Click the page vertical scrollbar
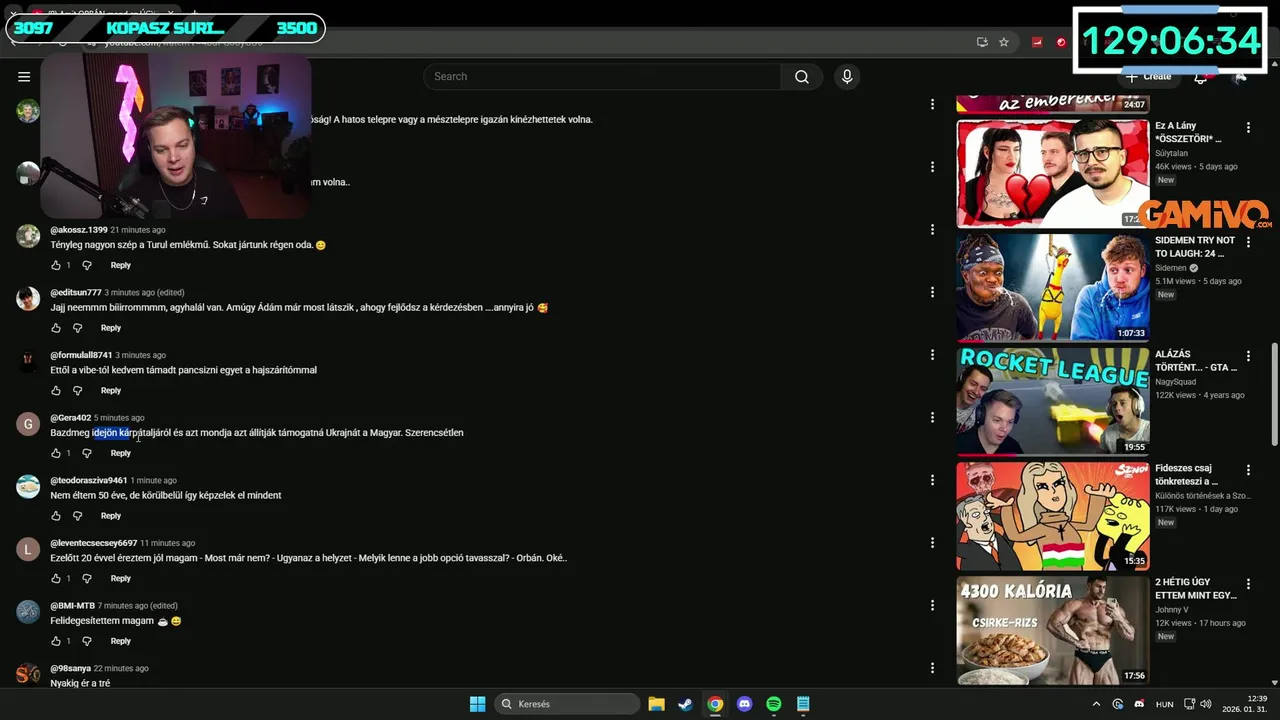This screenshot has height=720, width=1280. tap(1273, 395)
